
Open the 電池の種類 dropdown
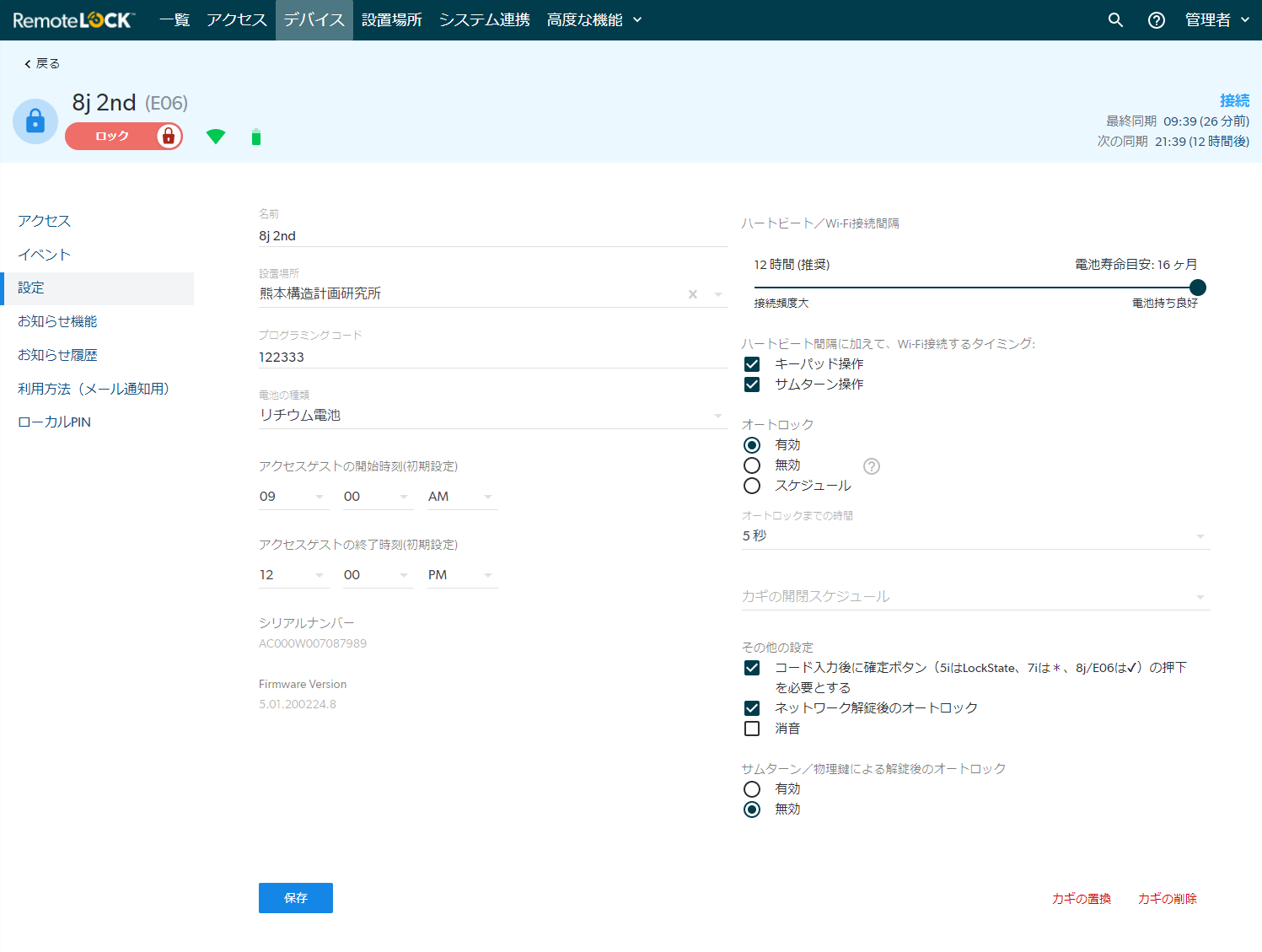pos(493,416)
